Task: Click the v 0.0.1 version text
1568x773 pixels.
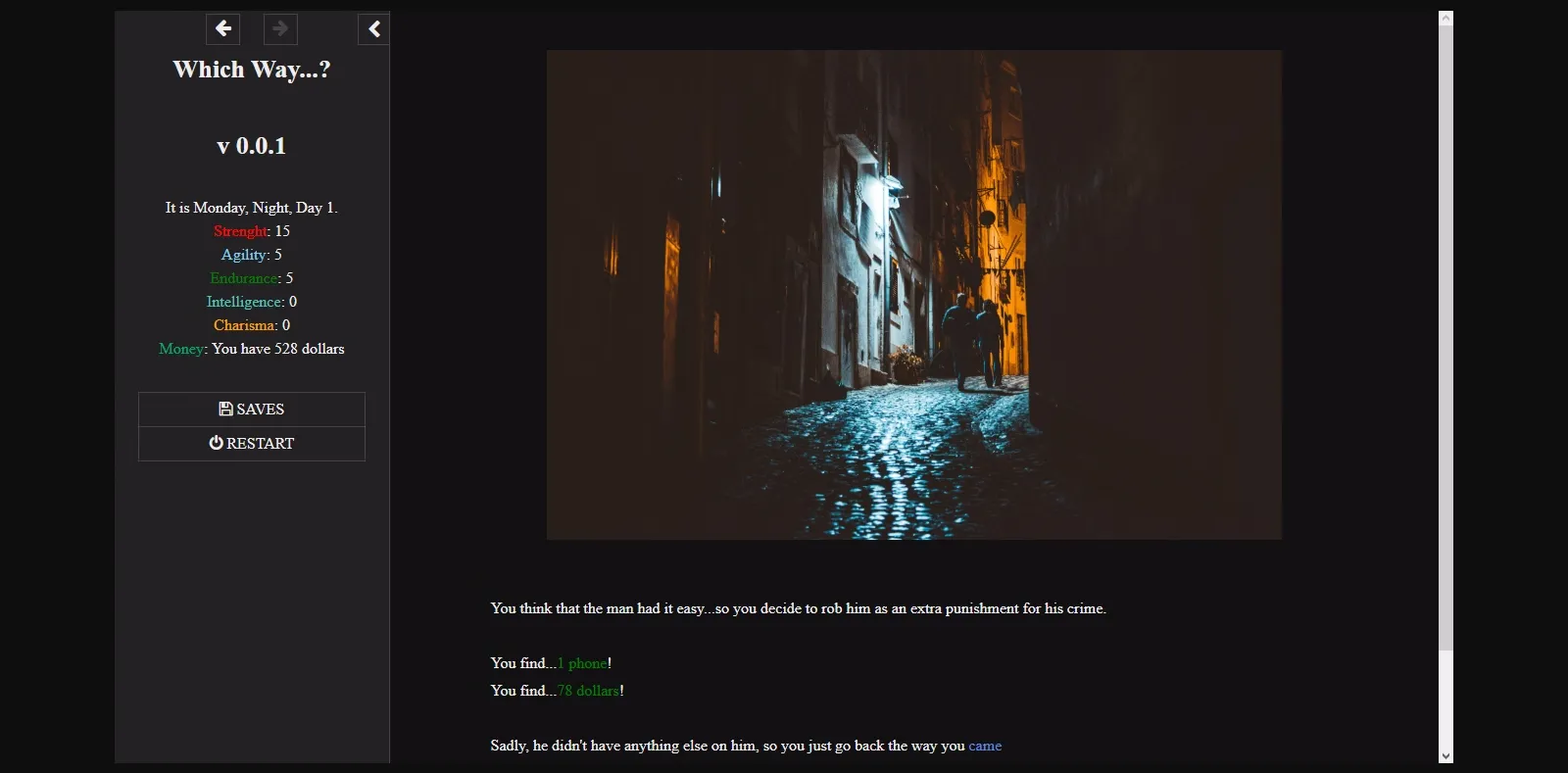Action: (252, 146)
